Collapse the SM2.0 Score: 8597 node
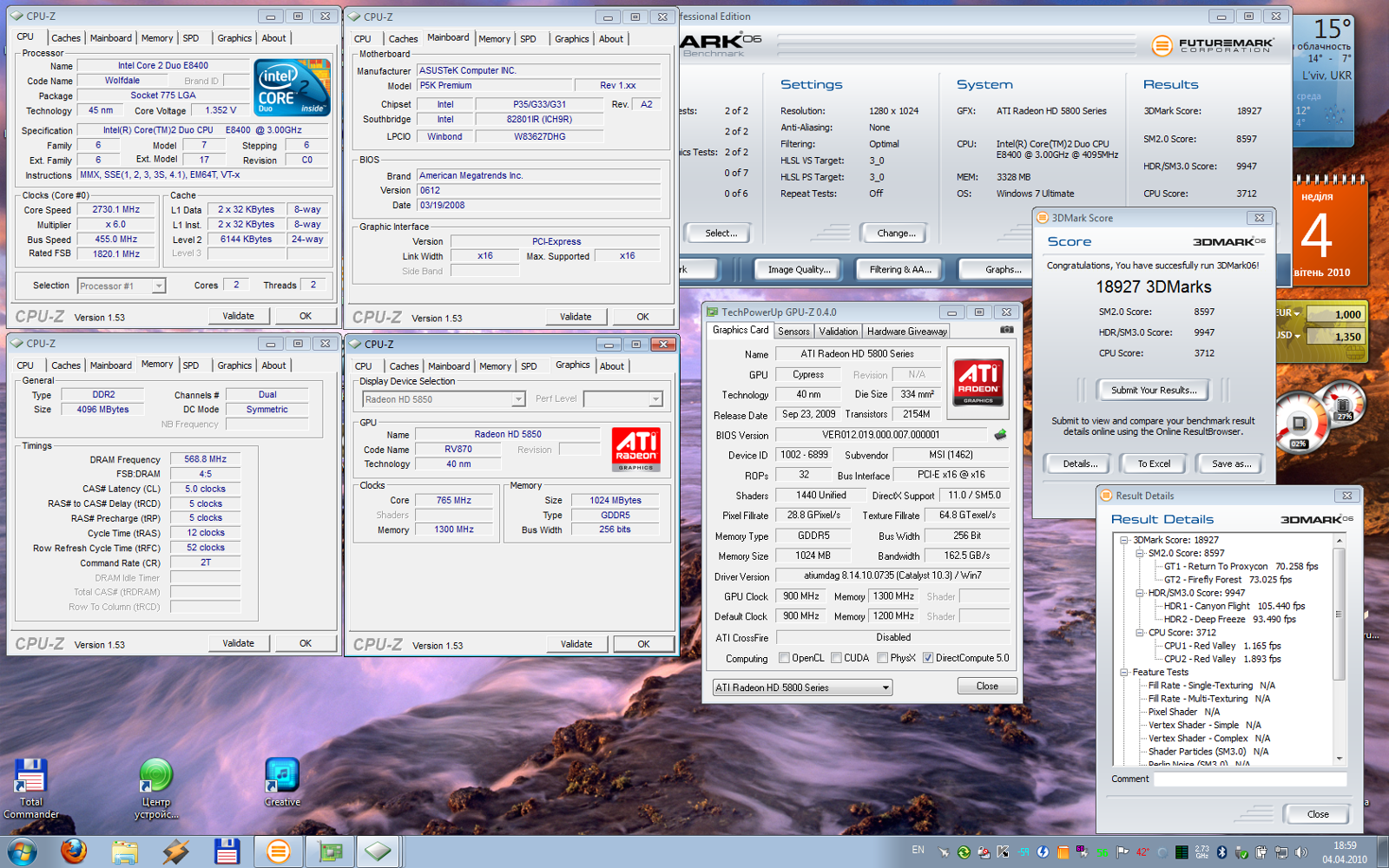This screenshot has width=1389, height=868. [1140, 553]
